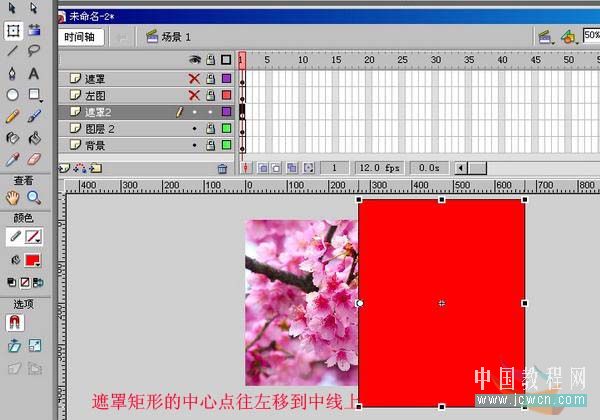Select the Oval tool

coord(13,94)
